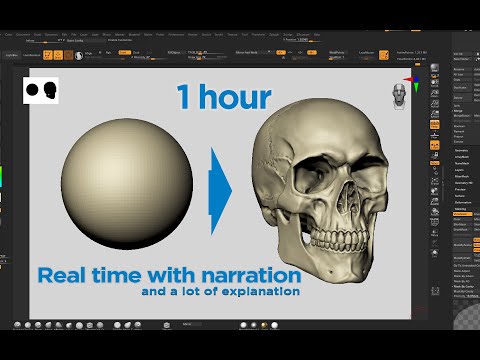Click the orange icon right of LazyMouse
This screenshot has width=480, height=360.
[x=384, y=55]
